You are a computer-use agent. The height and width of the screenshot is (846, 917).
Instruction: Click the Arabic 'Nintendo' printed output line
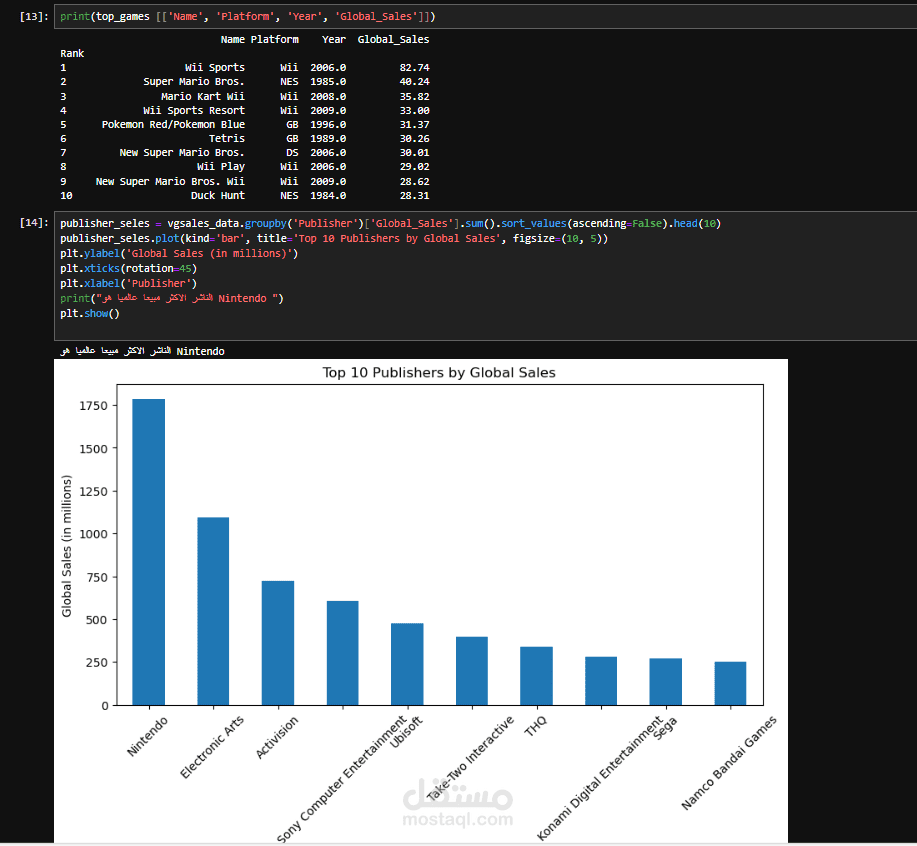point(142,351)
